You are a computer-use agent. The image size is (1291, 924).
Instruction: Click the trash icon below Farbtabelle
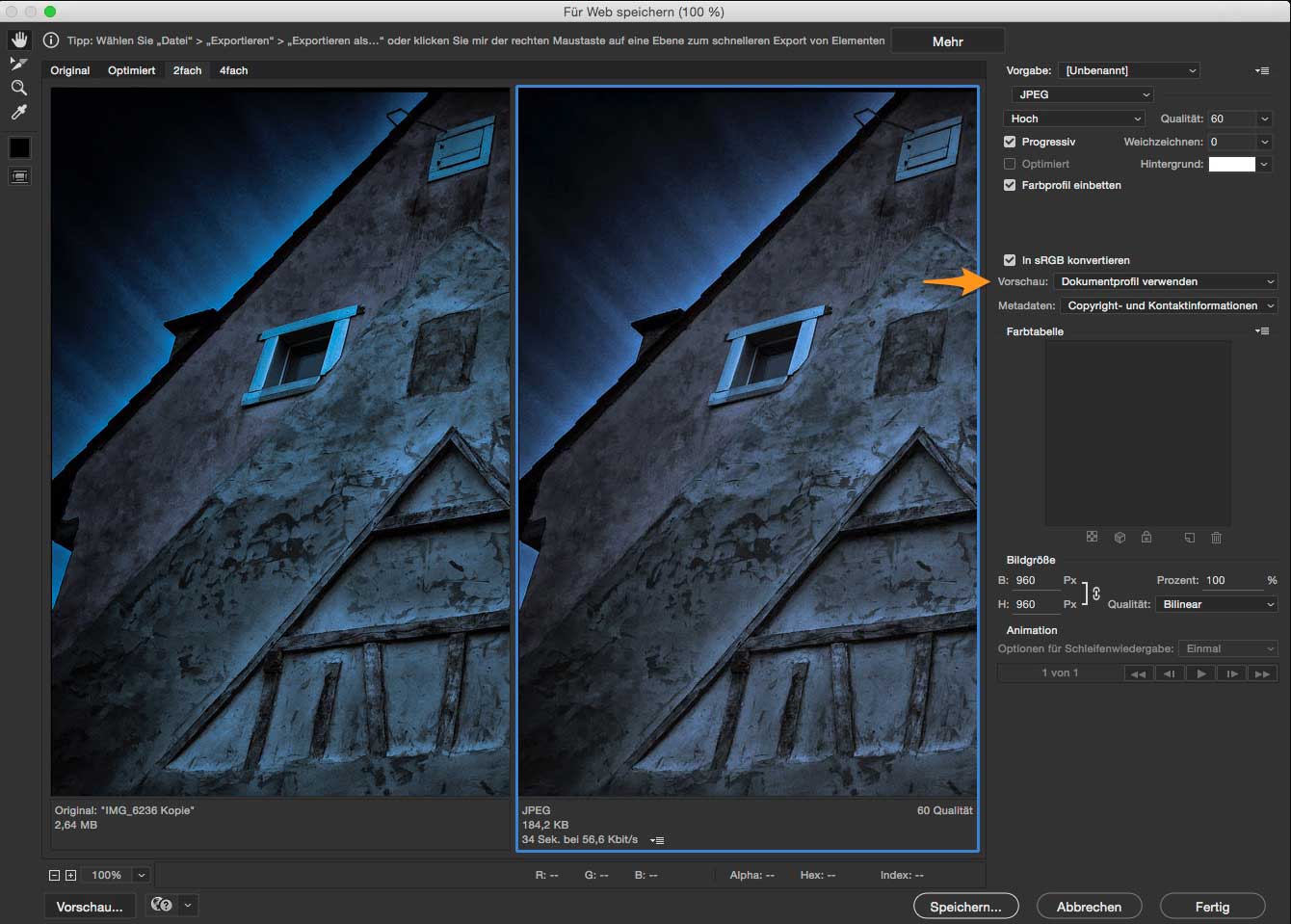[1216, 538]
